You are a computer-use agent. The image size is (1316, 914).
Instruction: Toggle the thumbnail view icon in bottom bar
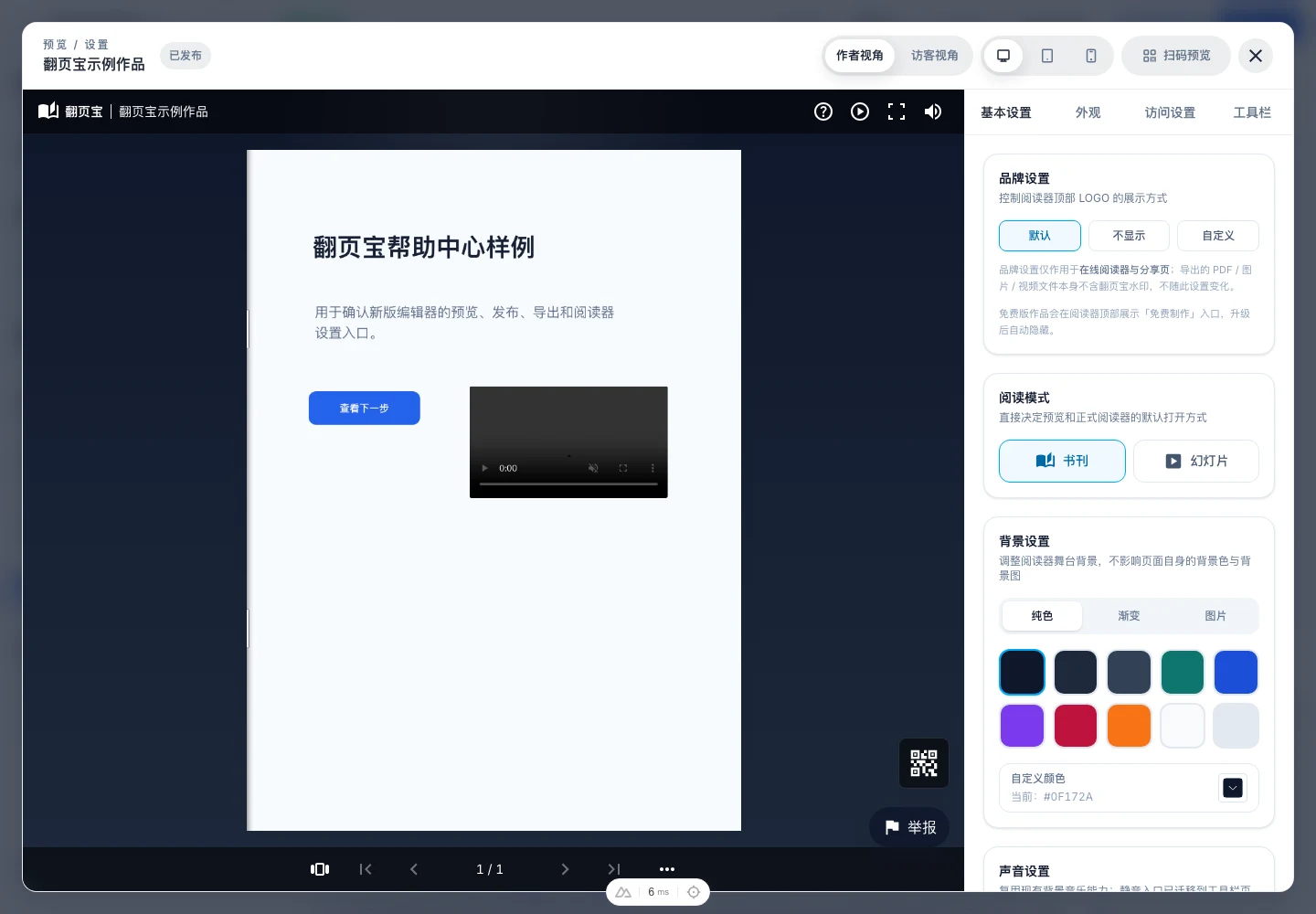pyautogui.click(x=320, y=869)
